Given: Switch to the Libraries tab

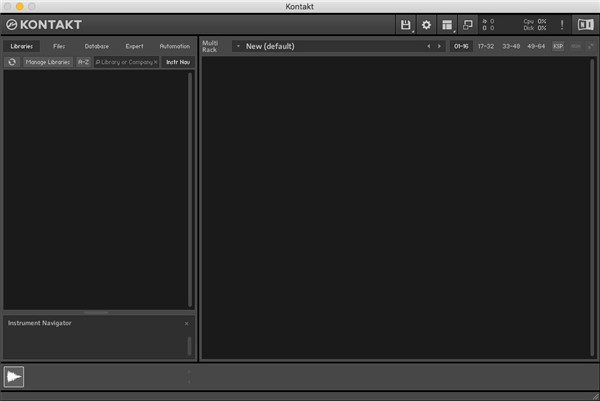Looking at the screenshot, I should point(21,46).
